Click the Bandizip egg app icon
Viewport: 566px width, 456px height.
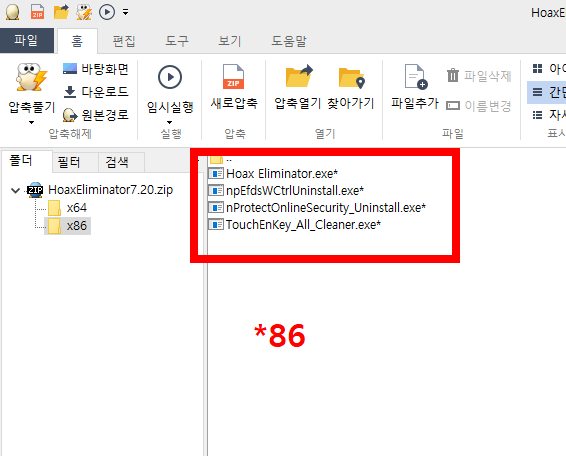tap(13, 12)
